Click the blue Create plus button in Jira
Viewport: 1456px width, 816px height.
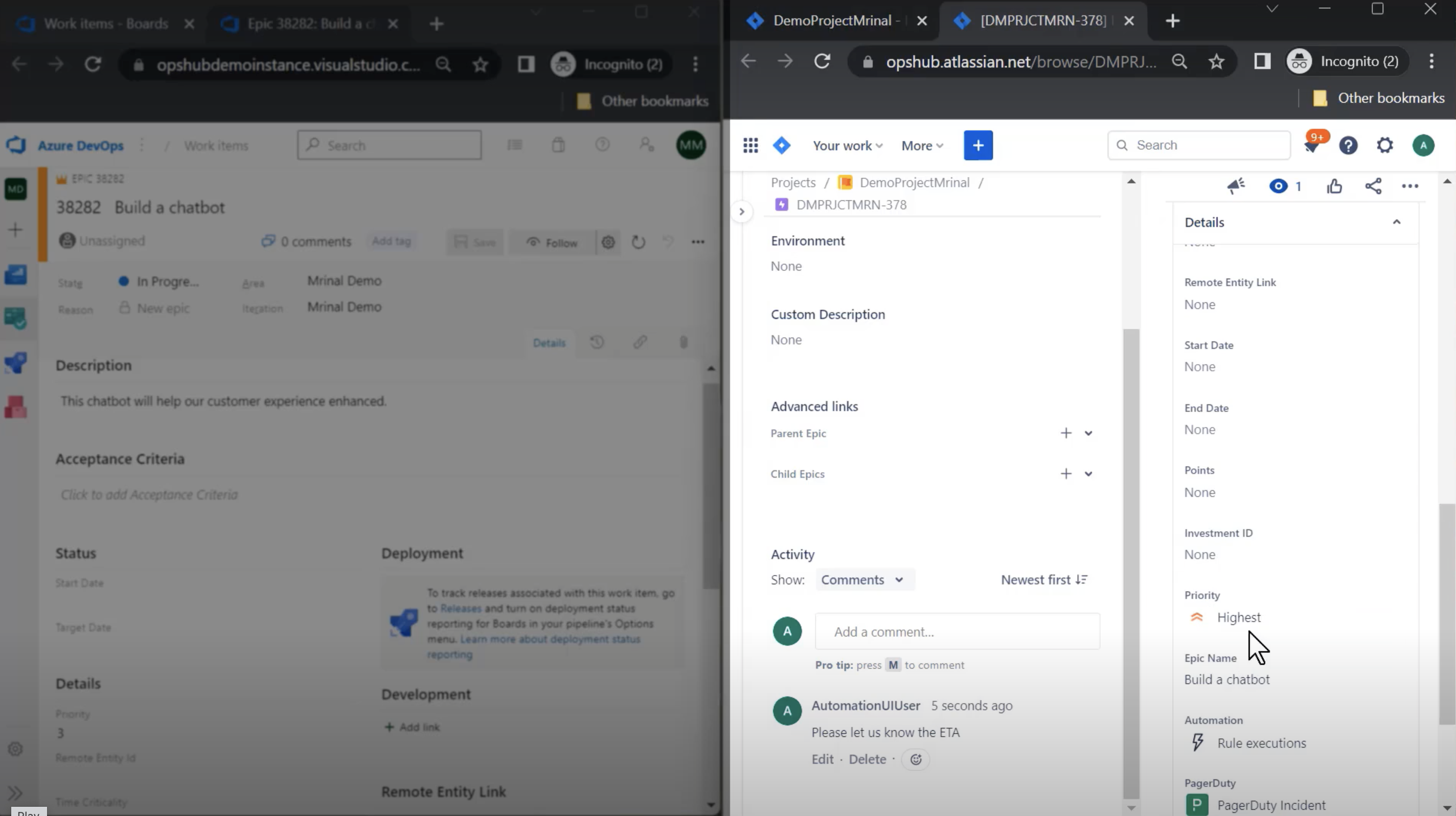click(978, 145)
